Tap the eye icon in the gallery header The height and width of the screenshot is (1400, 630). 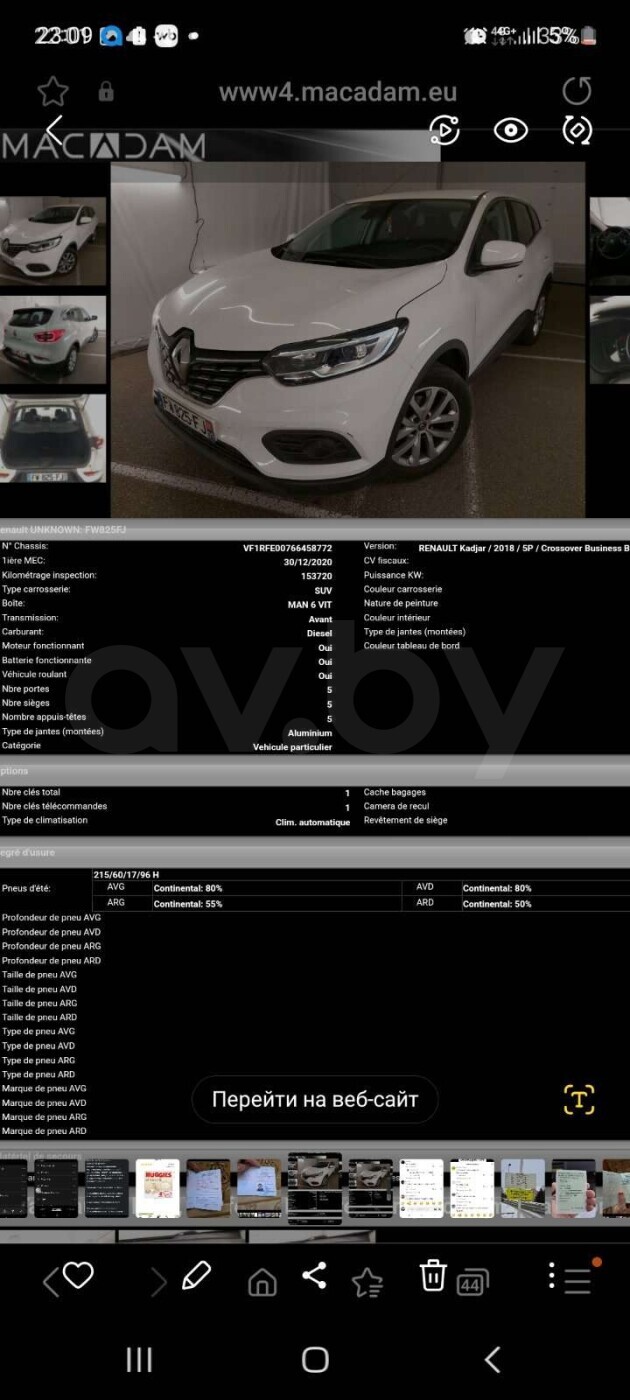pos(511,129)
